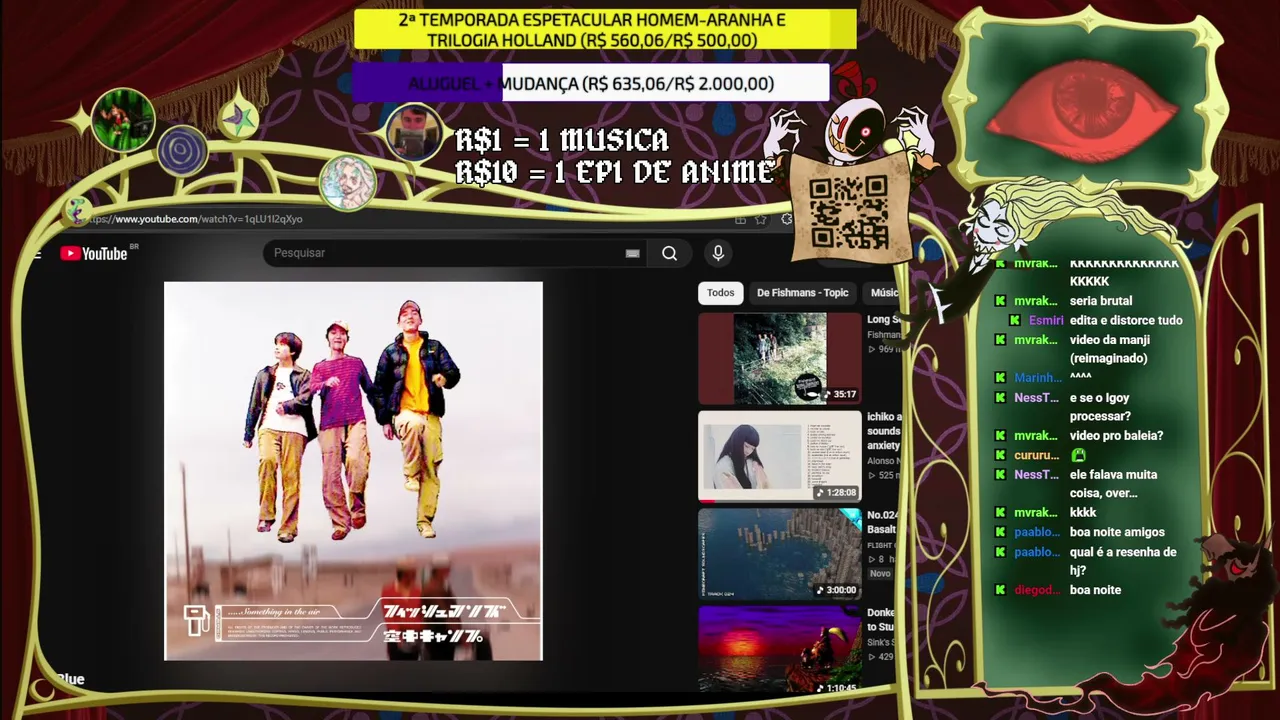The width and height of the screenshot is (1280, 720).
Task: Select the De Fishmans - Topic chip
Action: [x=802, y=293]
